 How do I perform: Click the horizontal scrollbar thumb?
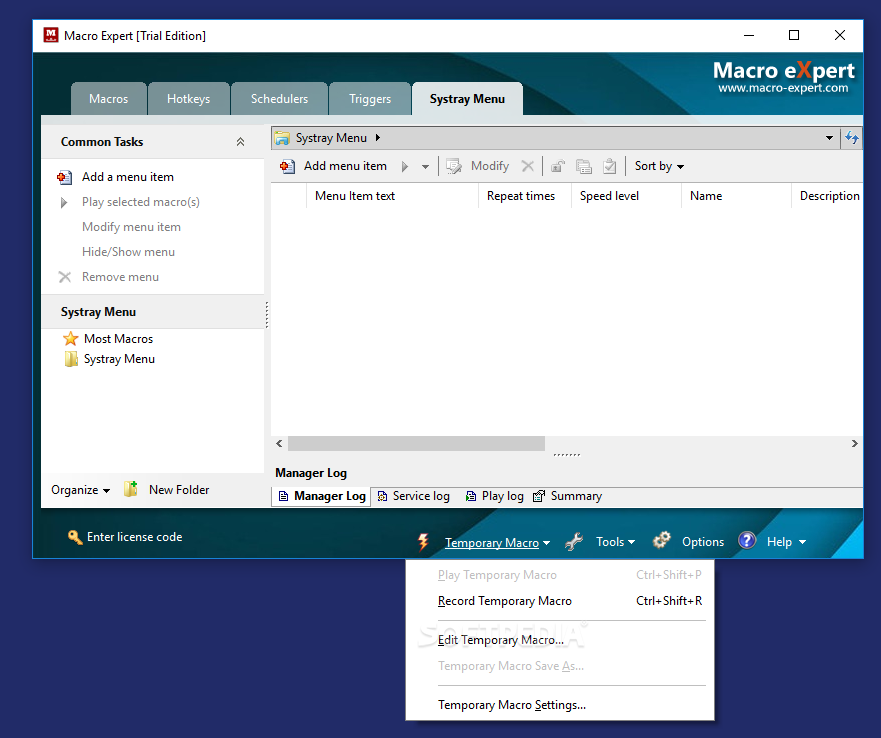coord(416,443)
